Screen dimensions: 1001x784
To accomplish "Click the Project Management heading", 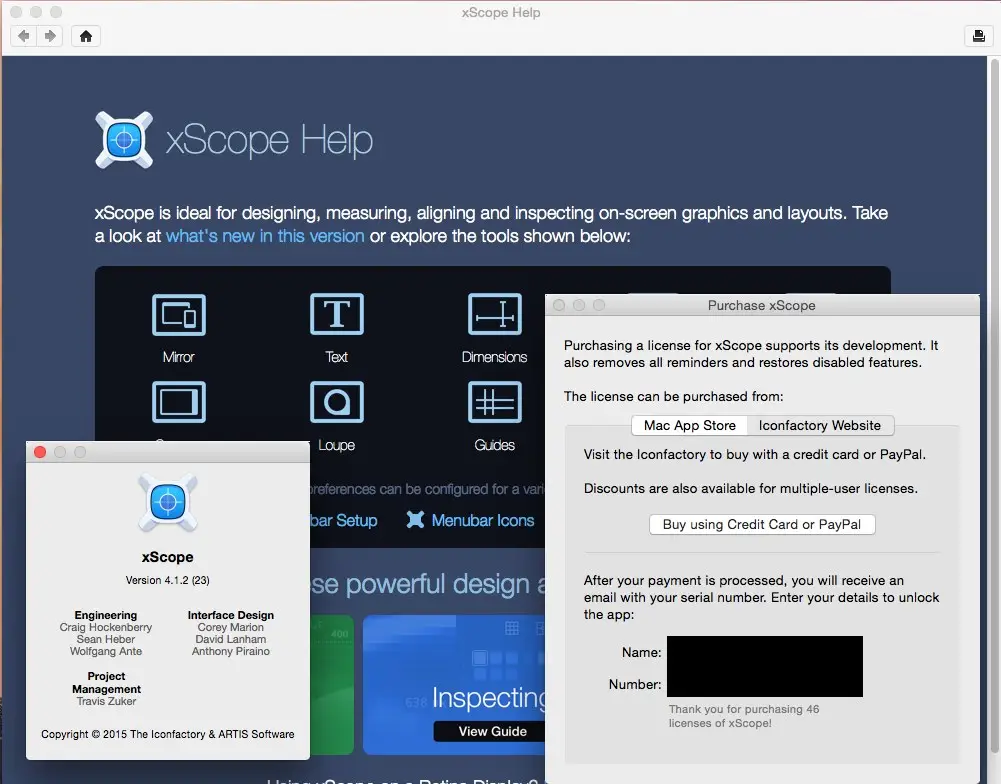I will tap(106, 682).
